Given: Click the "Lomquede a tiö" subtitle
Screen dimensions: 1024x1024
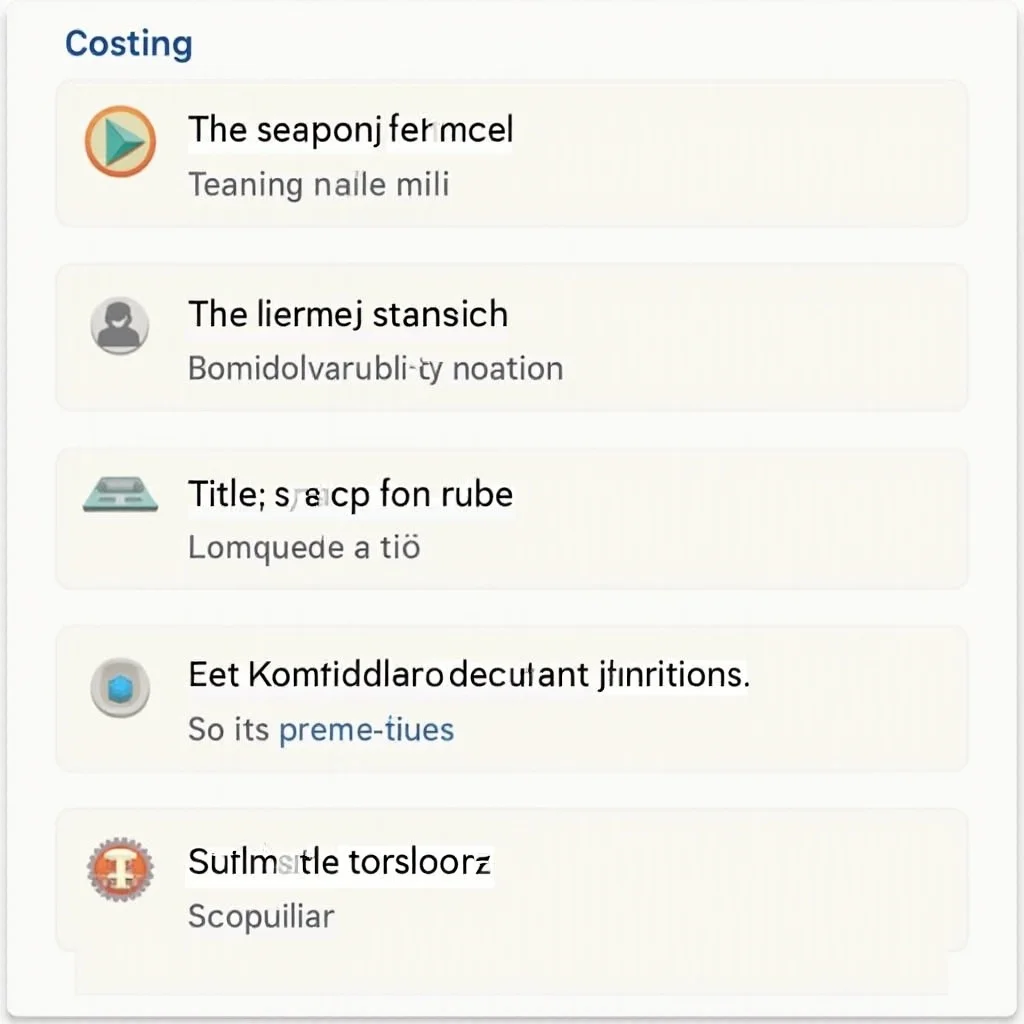Looking at the screenshot, I should click(x=304, y=548).
